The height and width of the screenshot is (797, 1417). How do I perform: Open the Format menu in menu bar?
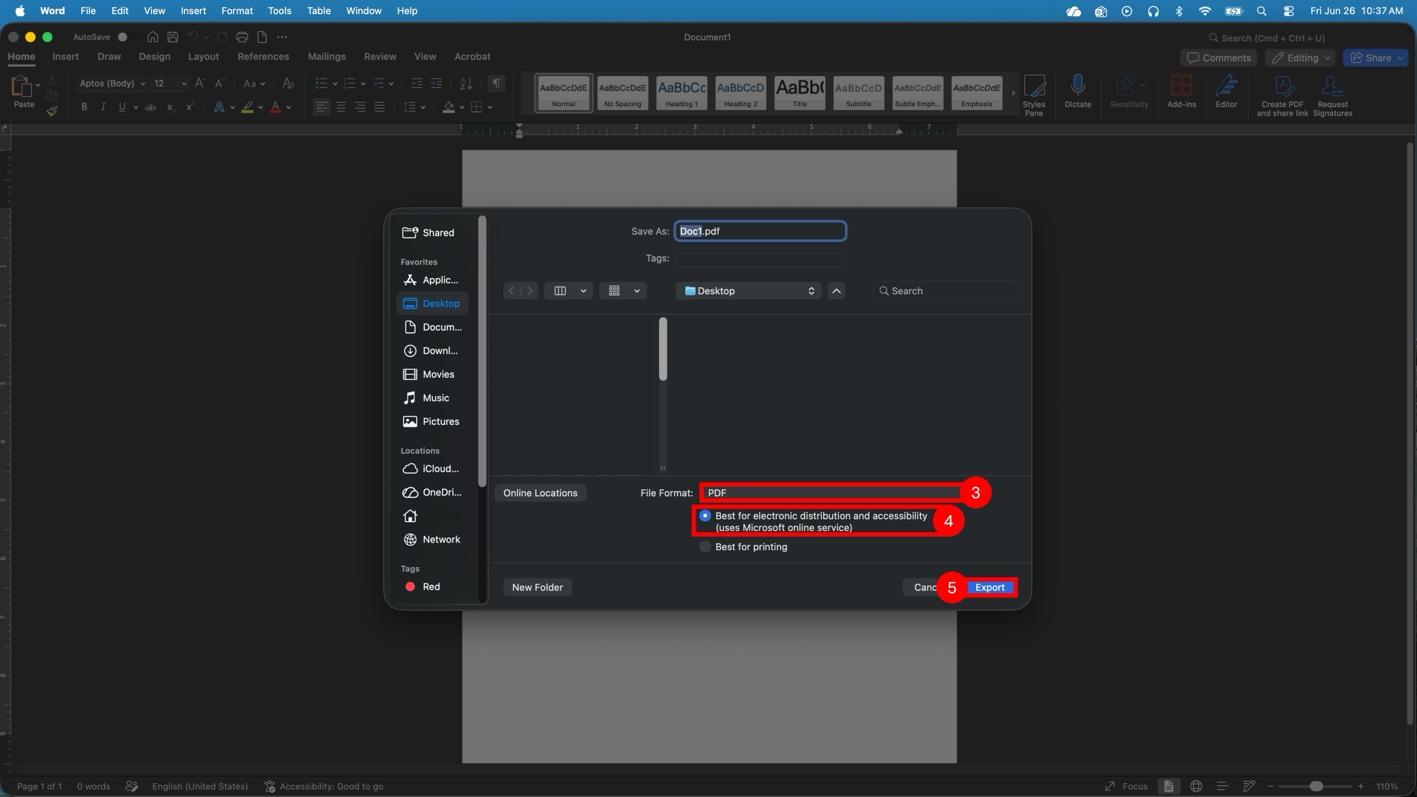237,11
